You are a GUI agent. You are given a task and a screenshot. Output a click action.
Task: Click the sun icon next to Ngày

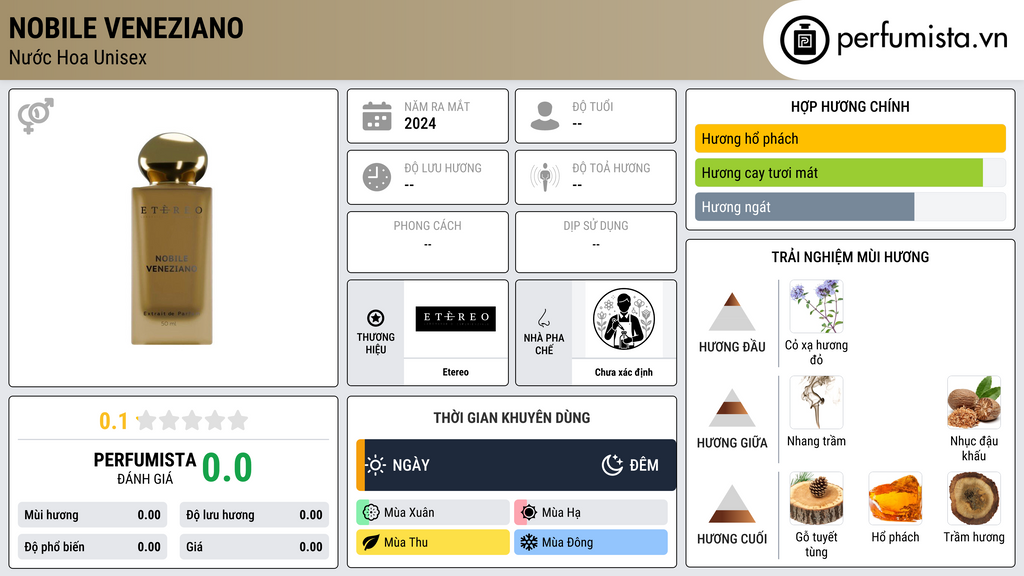point(376,465)
